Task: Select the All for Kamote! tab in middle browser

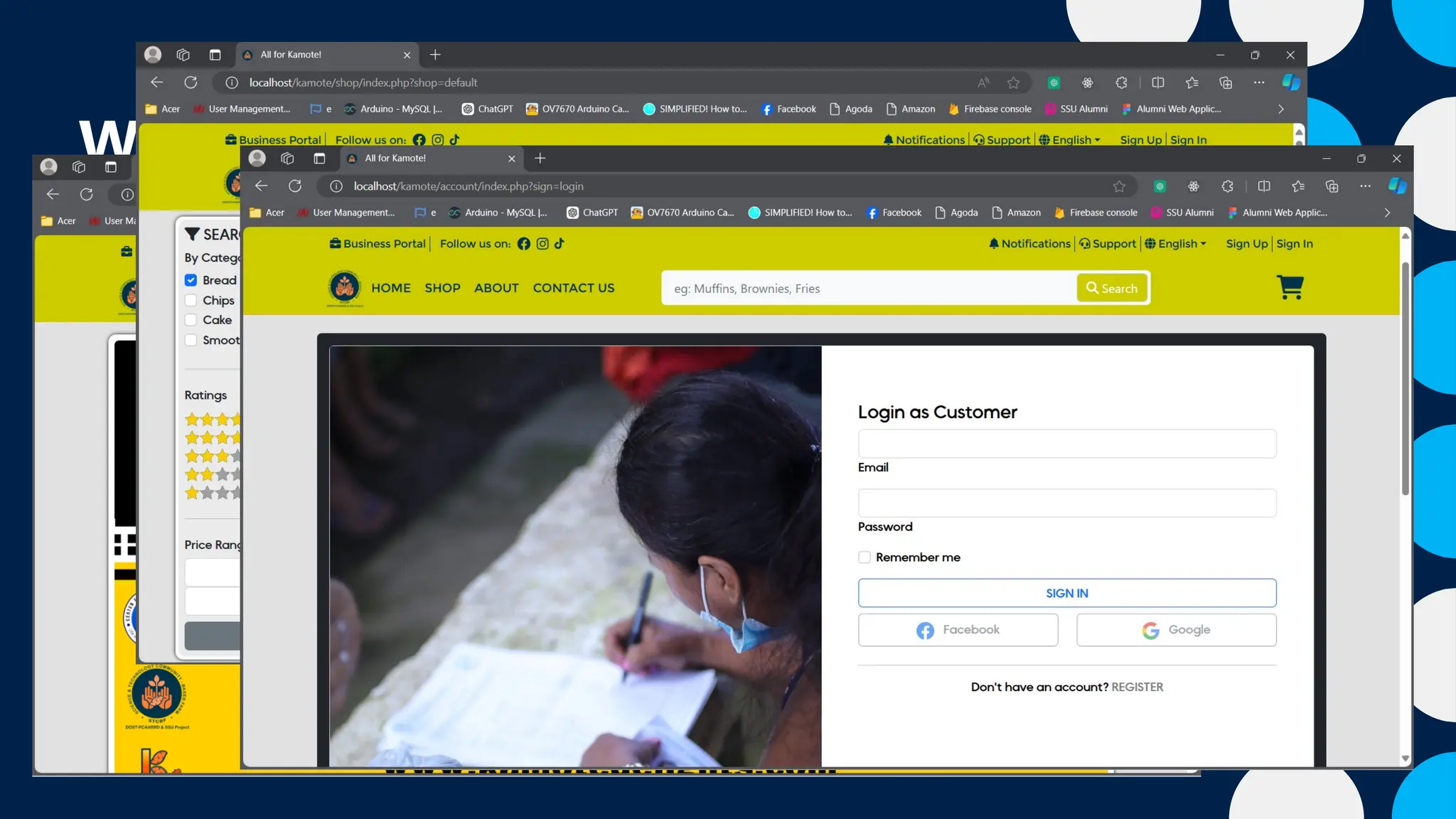Action: (x=326, y=55)
